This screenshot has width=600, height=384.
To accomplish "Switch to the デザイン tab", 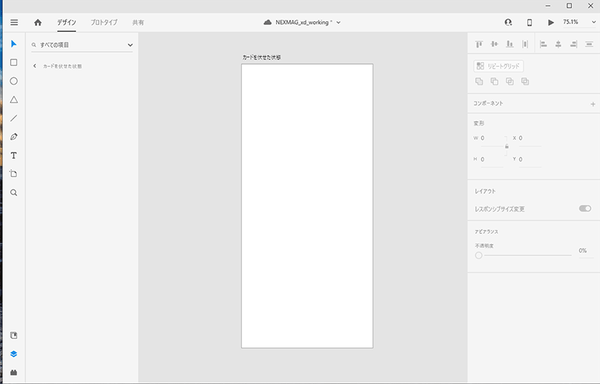I will 67,23.
